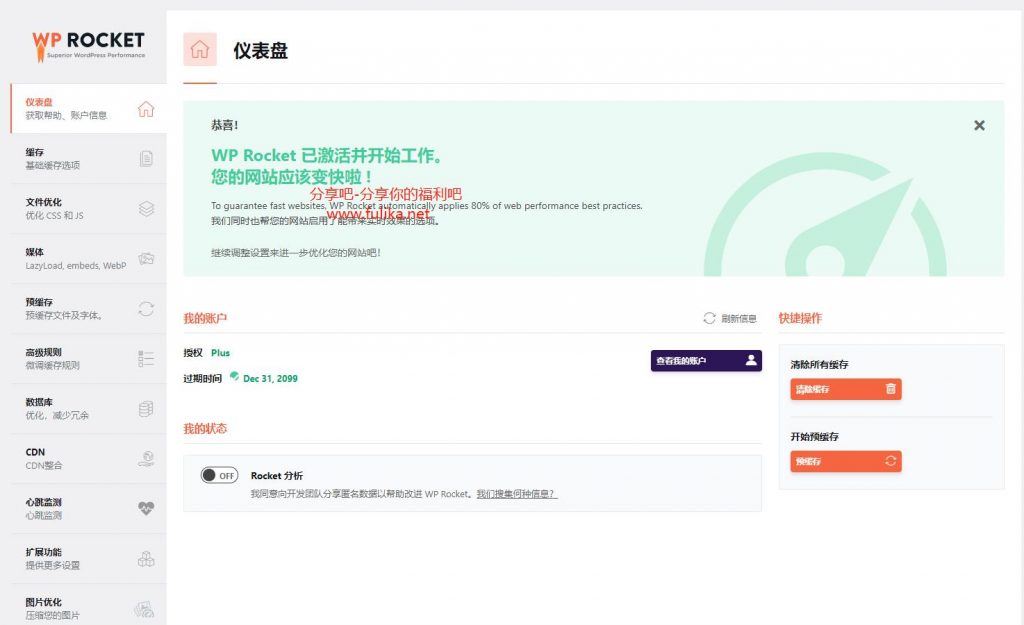Open the CDN整合 section
This screenshot has height=625, width=1024.
(89, 458)
